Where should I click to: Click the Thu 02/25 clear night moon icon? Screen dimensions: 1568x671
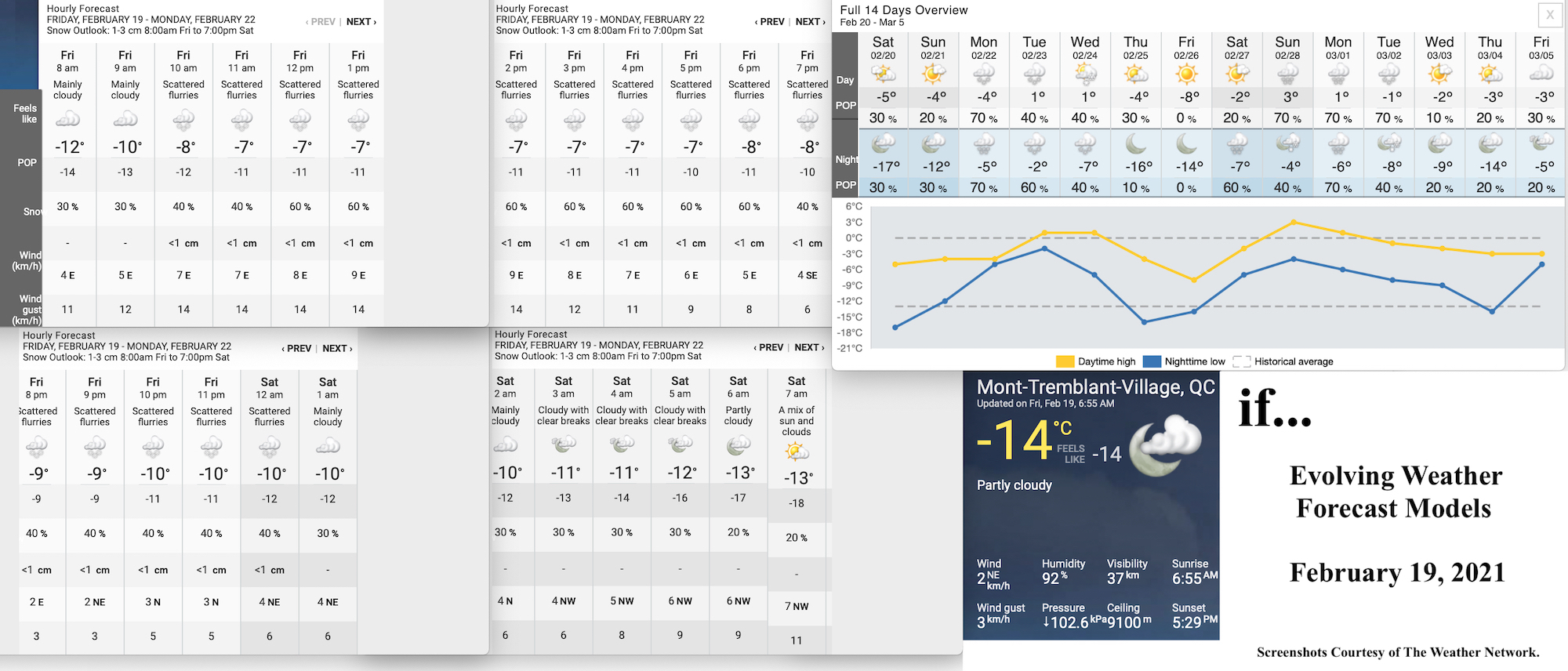click(x=1136, y=143)
